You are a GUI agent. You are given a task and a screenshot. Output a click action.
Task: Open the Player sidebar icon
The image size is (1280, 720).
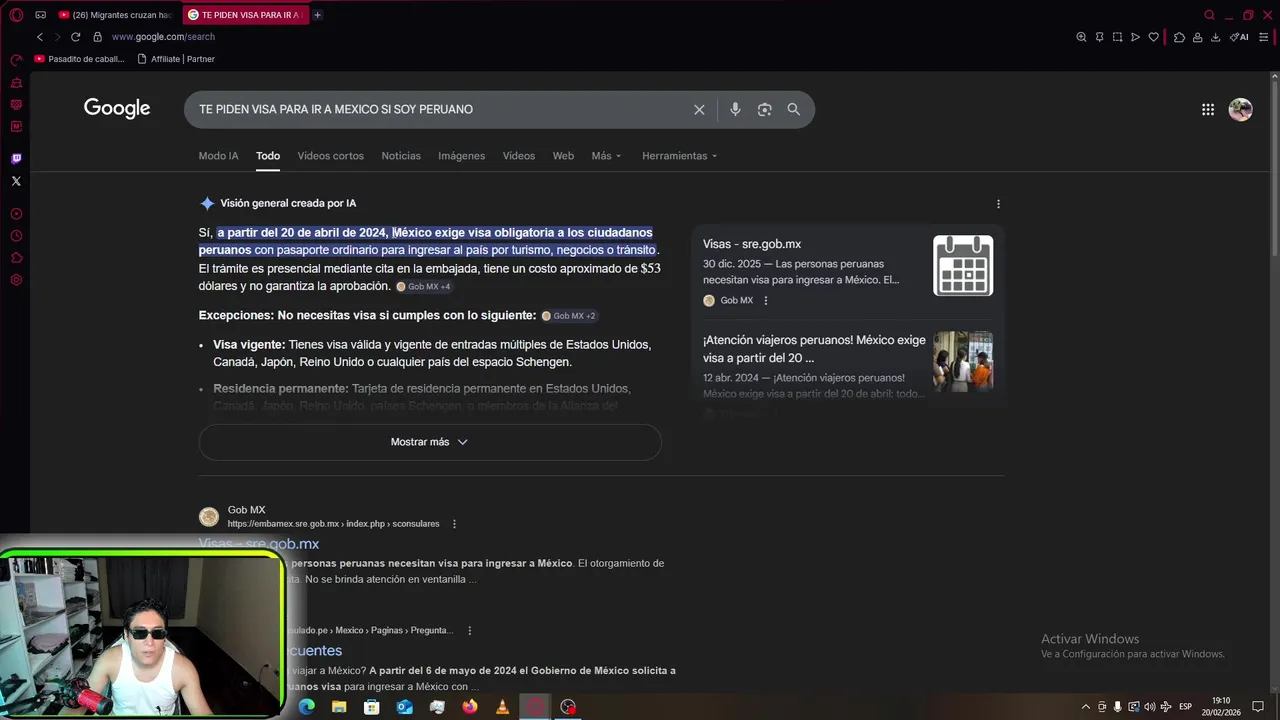pyautogui.click(x=16, y=214)
